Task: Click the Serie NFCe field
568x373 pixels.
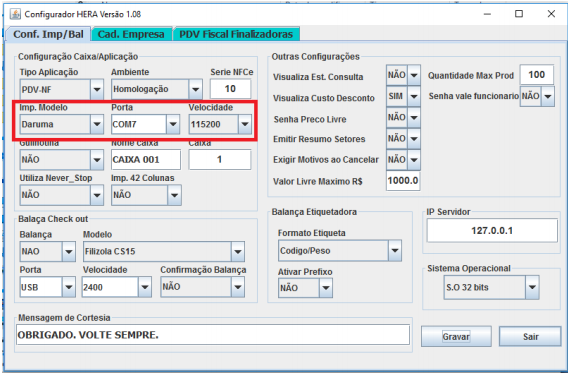Action: [x=230, y=89]
